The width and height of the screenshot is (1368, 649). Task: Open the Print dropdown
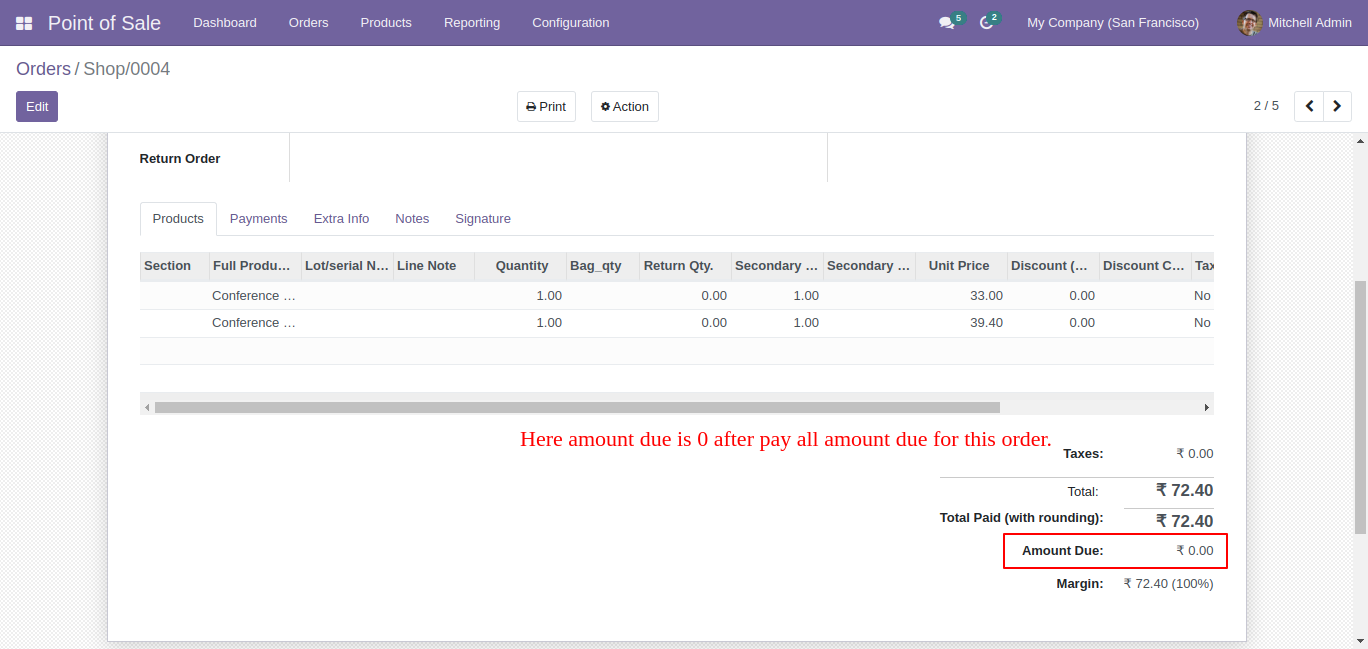click(546, 107)
